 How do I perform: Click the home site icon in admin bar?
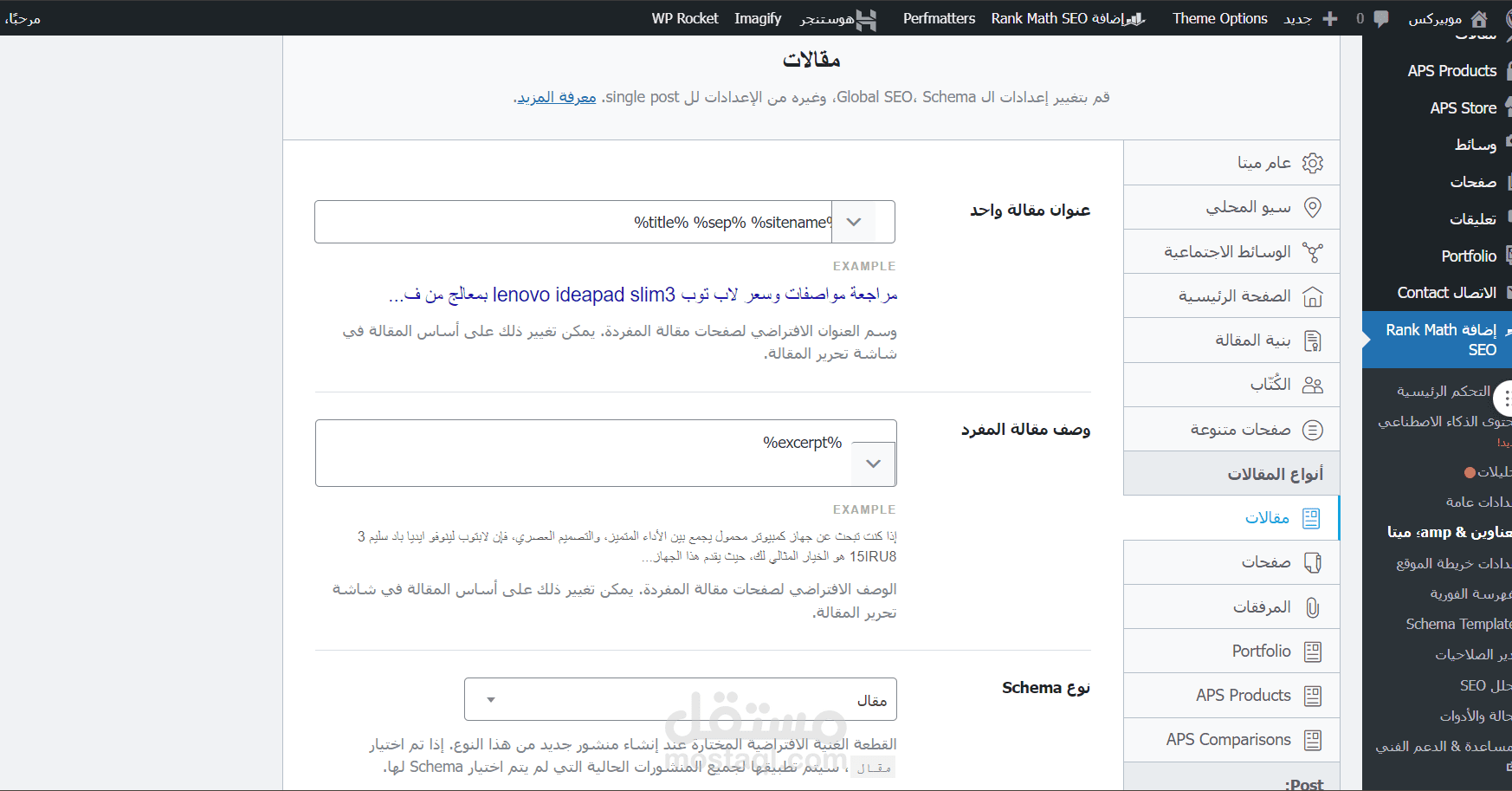pos(1479,18)
